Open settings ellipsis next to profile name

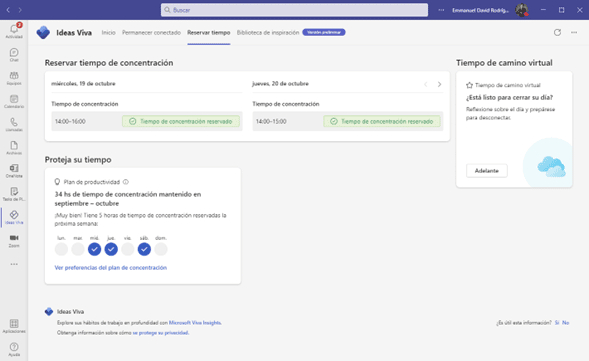(x=441, y=10)
